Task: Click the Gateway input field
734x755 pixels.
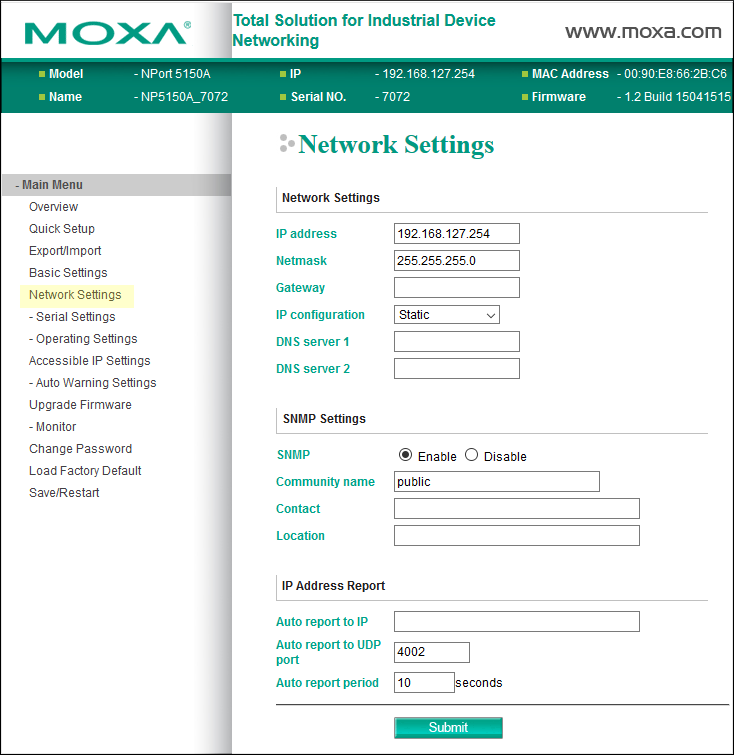Action: tap(457, 288)
